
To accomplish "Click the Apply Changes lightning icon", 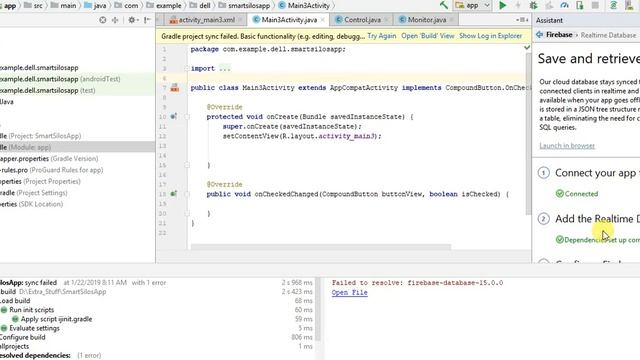I will coord(518,5).
